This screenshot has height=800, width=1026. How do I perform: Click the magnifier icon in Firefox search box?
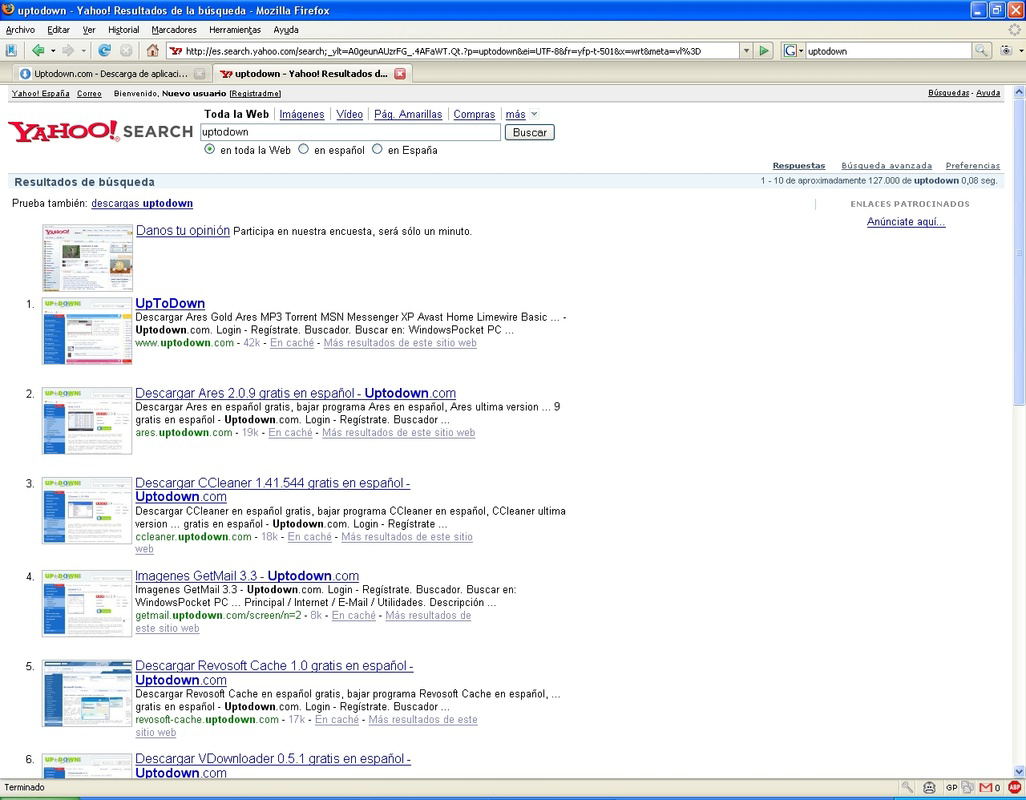click(980, 50)
